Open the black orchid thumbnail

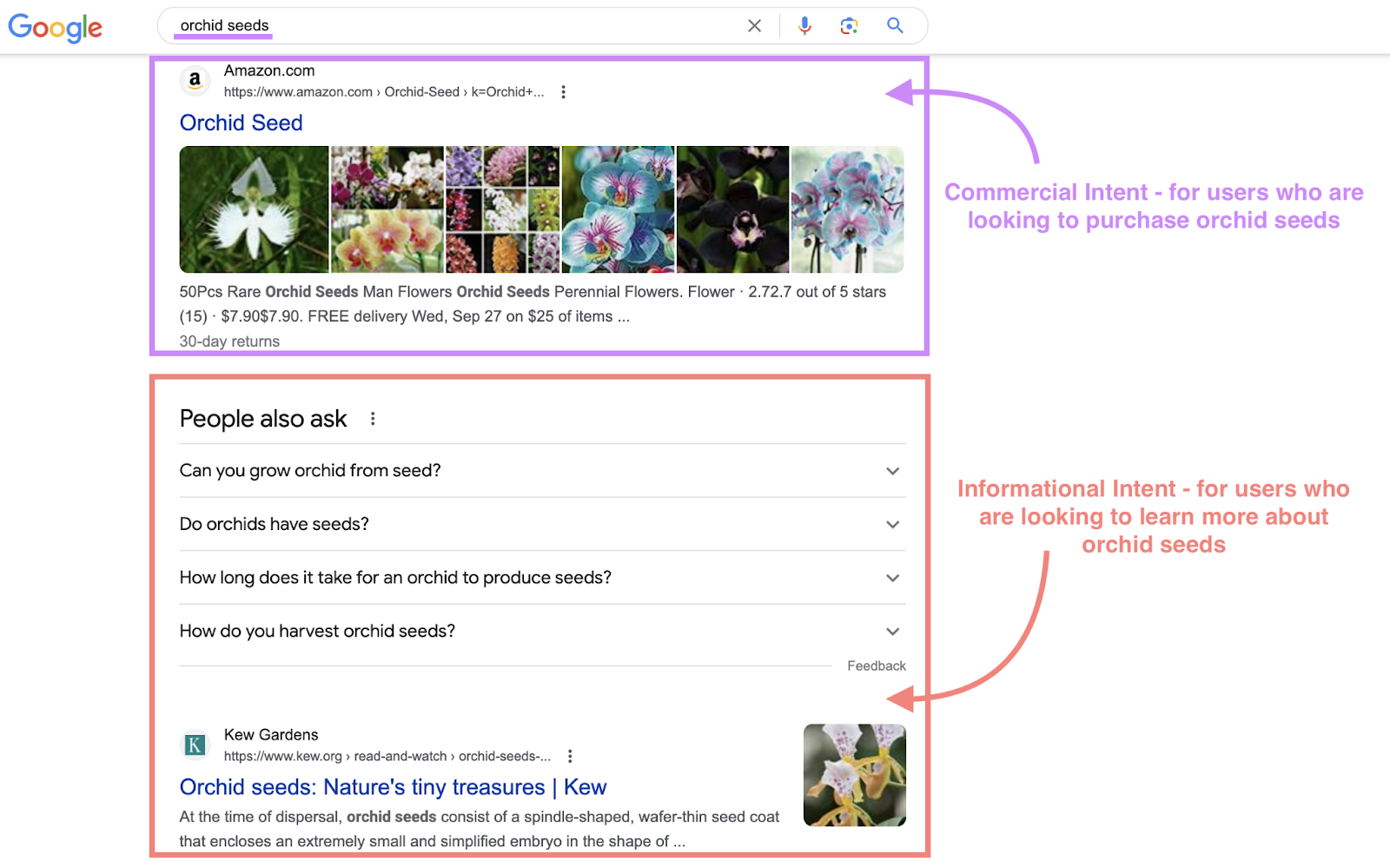[733, 209]
